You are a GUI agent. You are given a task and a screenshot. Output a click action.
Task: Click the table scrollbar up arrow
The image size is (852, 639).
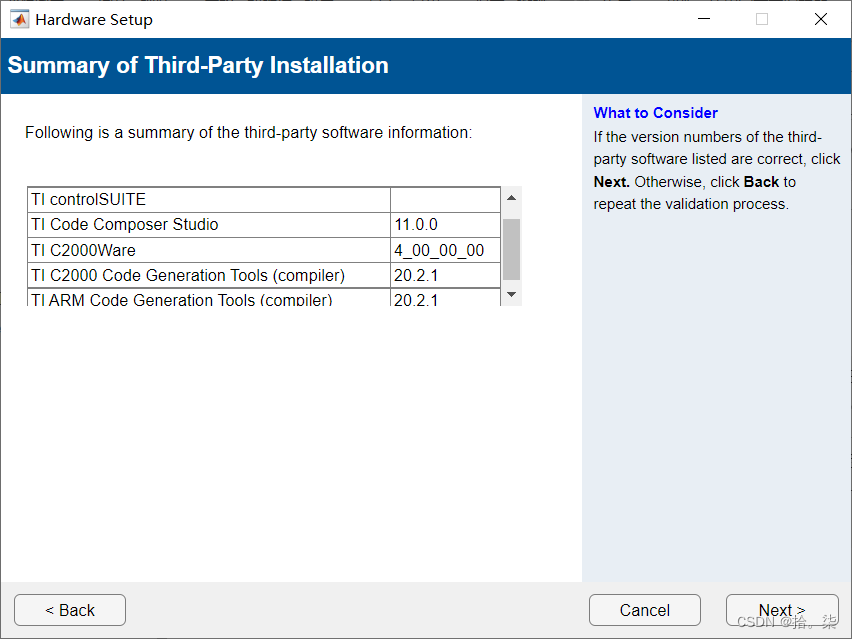point(511,198)
